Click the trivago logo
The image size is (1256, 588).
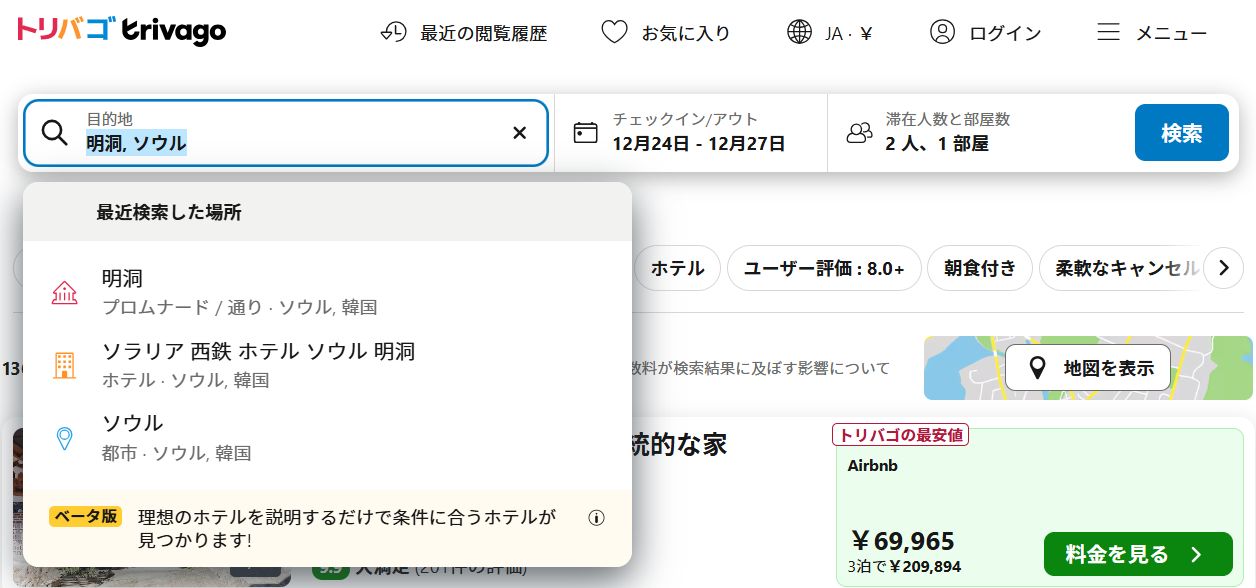click(121, 31)
